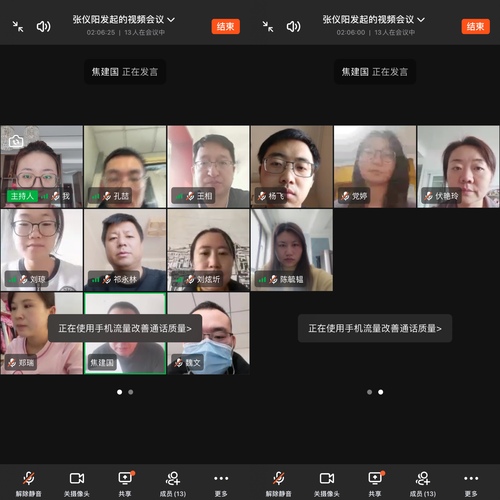End the meeting showing 02:06:00

(476, 26)
